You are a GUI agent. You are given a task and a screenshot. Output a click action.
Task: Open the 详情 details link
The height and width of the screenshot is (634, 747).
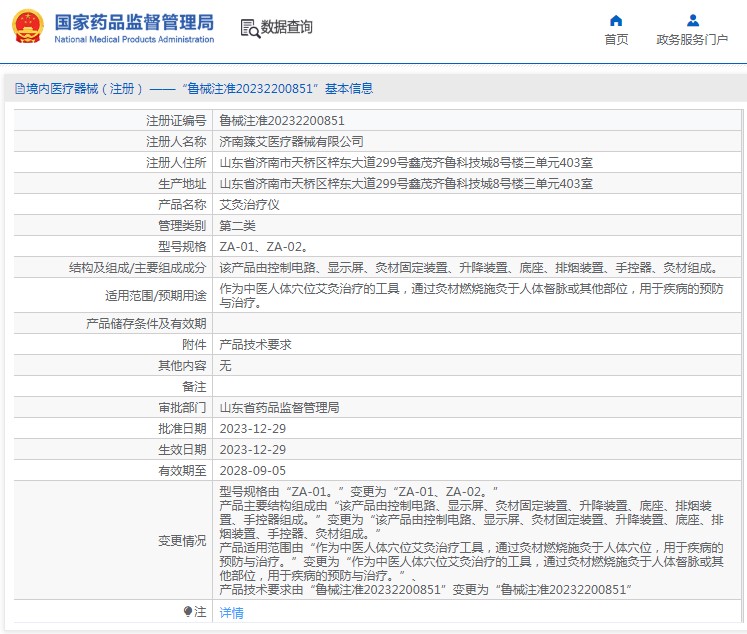[x=232, y=613]
